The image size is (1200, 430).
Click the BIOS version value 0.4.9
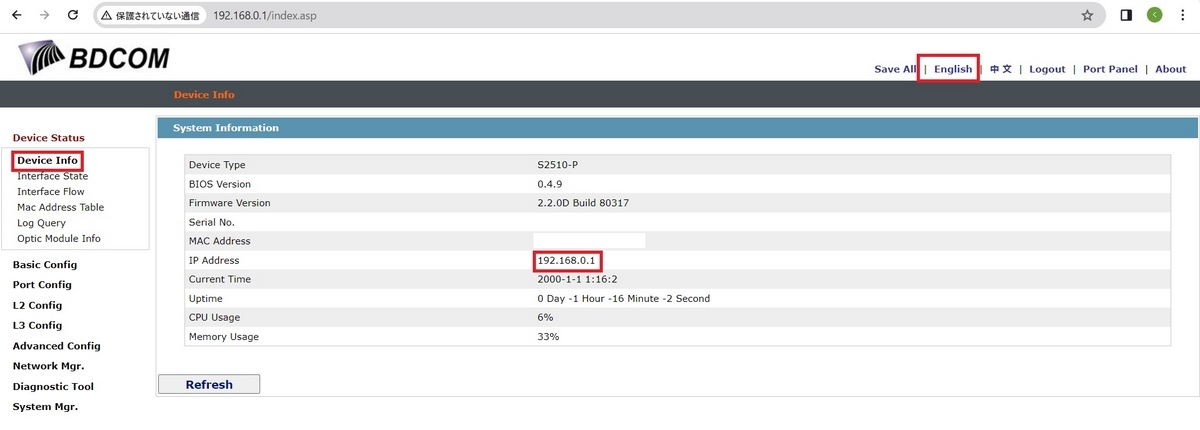pyautogui.click(x=550, y=184)
